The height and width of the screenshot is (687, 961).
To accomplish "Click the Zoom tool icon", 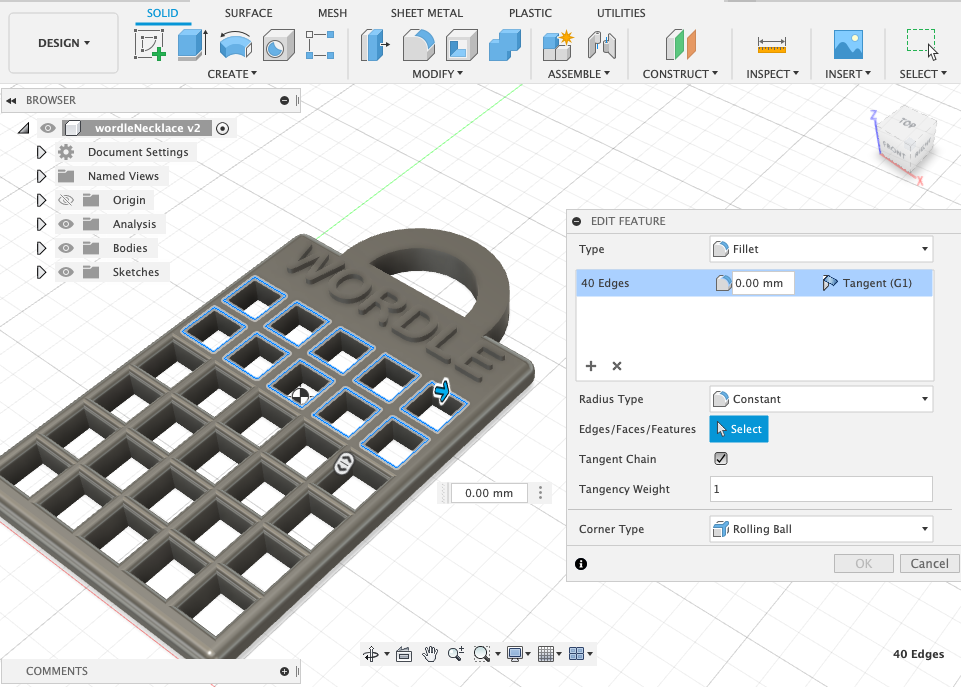I will pyautogui.click(x=455, y=654).
